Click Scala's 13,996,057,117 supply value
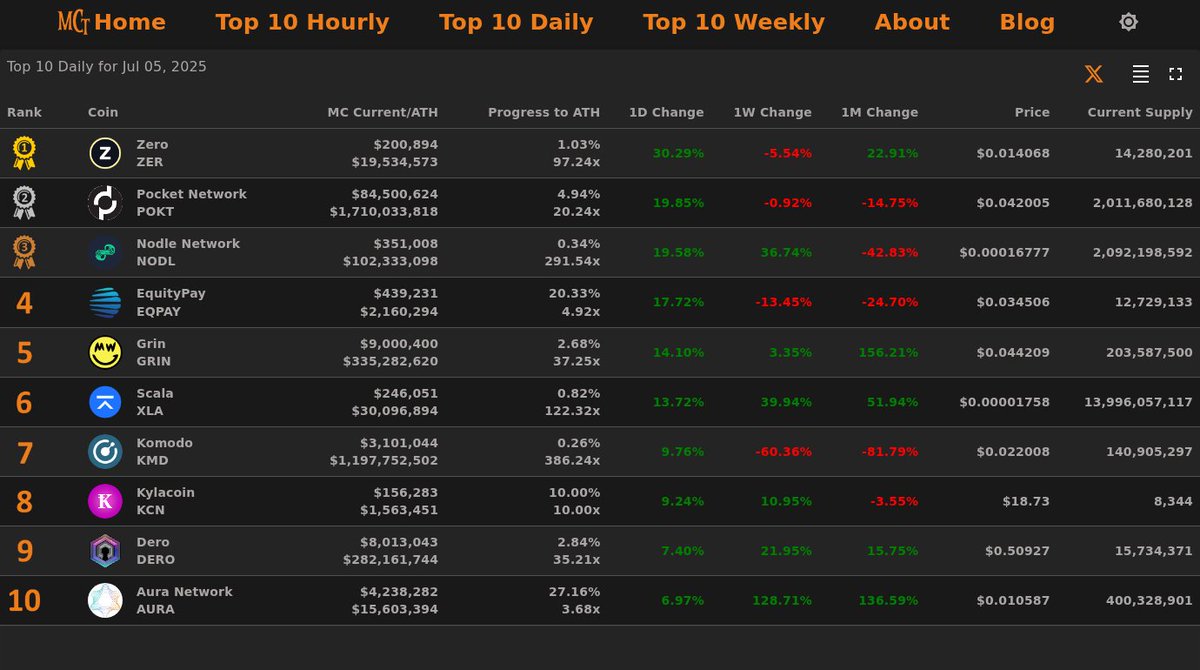 pyautogui.click(x=1138, y=402)
